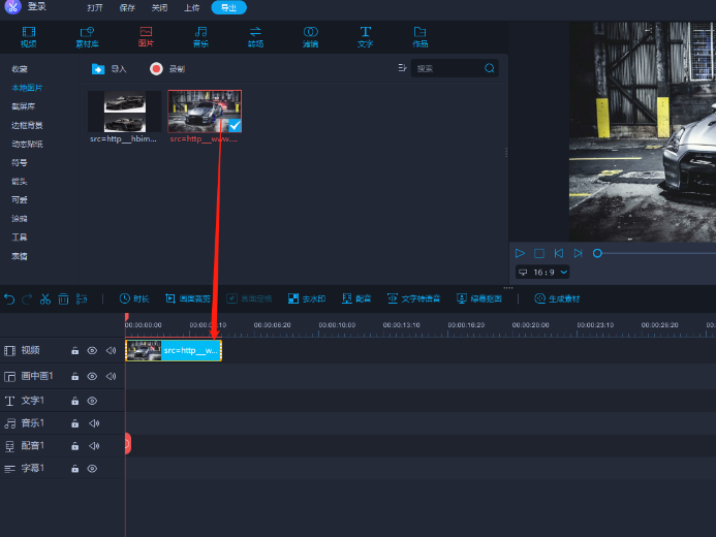716x537 pixels.
Task: Jump to the next frame in preview
Action: click(x=578, y=253)
